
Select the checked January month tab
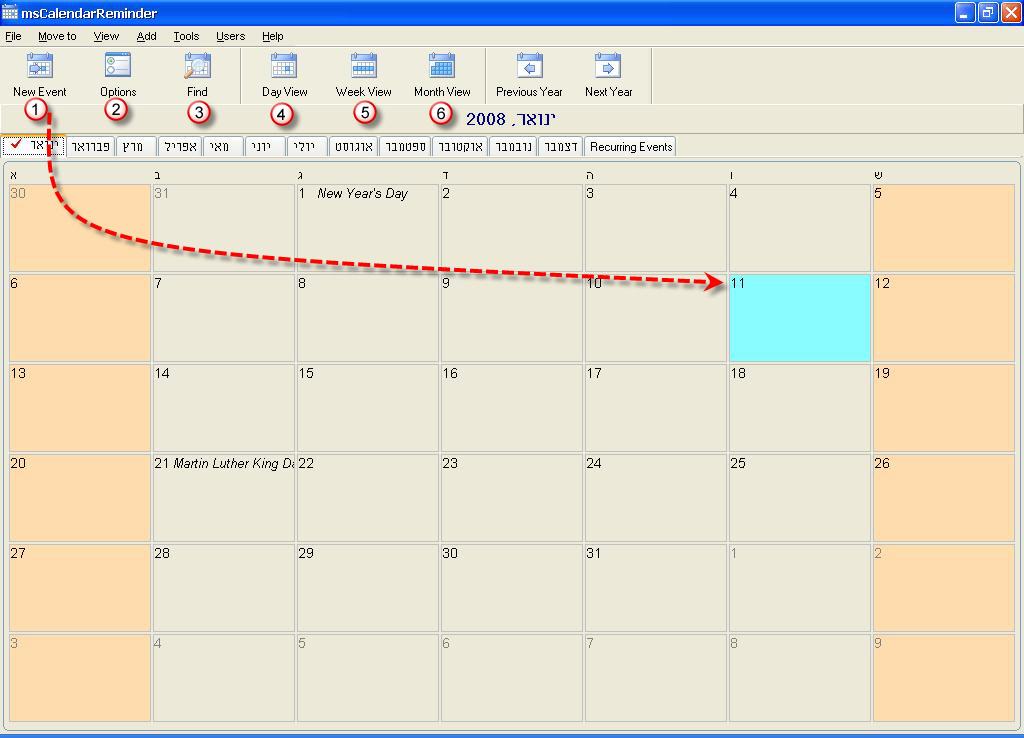click(x=34, y=146)
